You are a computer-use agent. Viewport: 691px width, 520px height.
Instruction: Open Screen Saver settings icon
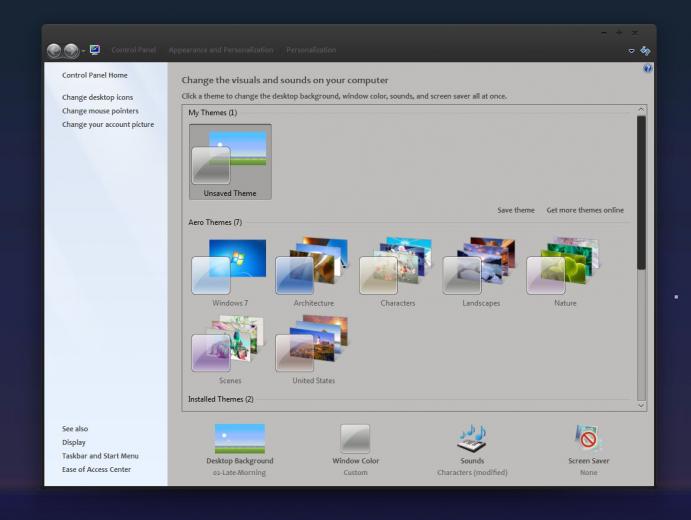tap(588, 438)
